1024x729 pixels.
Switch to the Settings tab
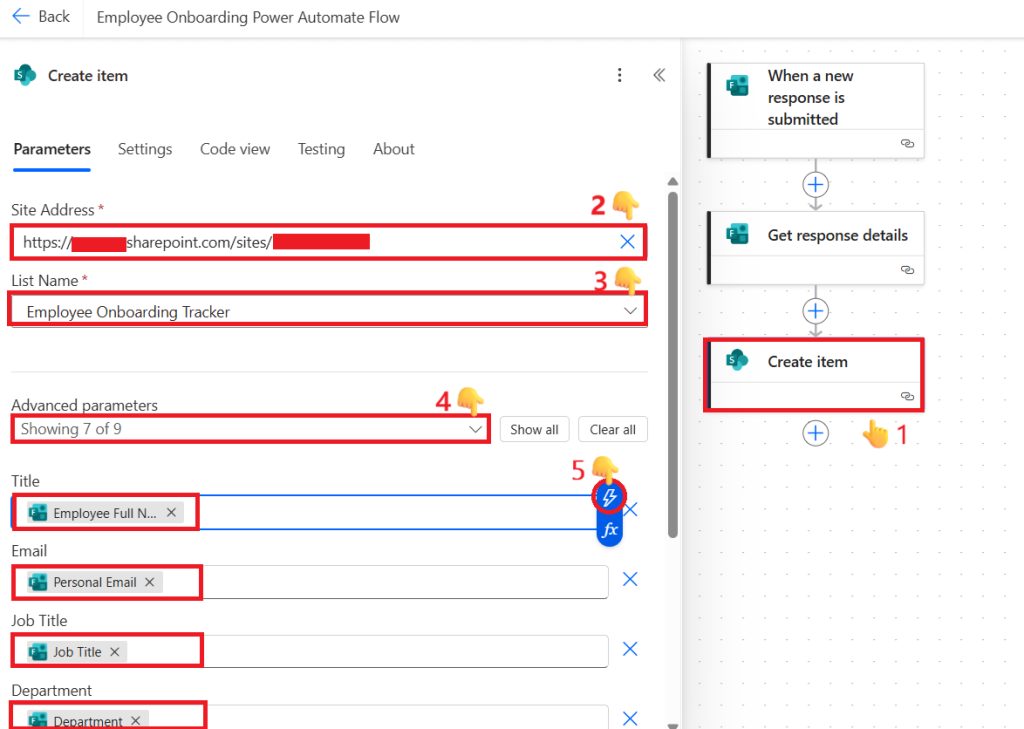coord(145,149)
